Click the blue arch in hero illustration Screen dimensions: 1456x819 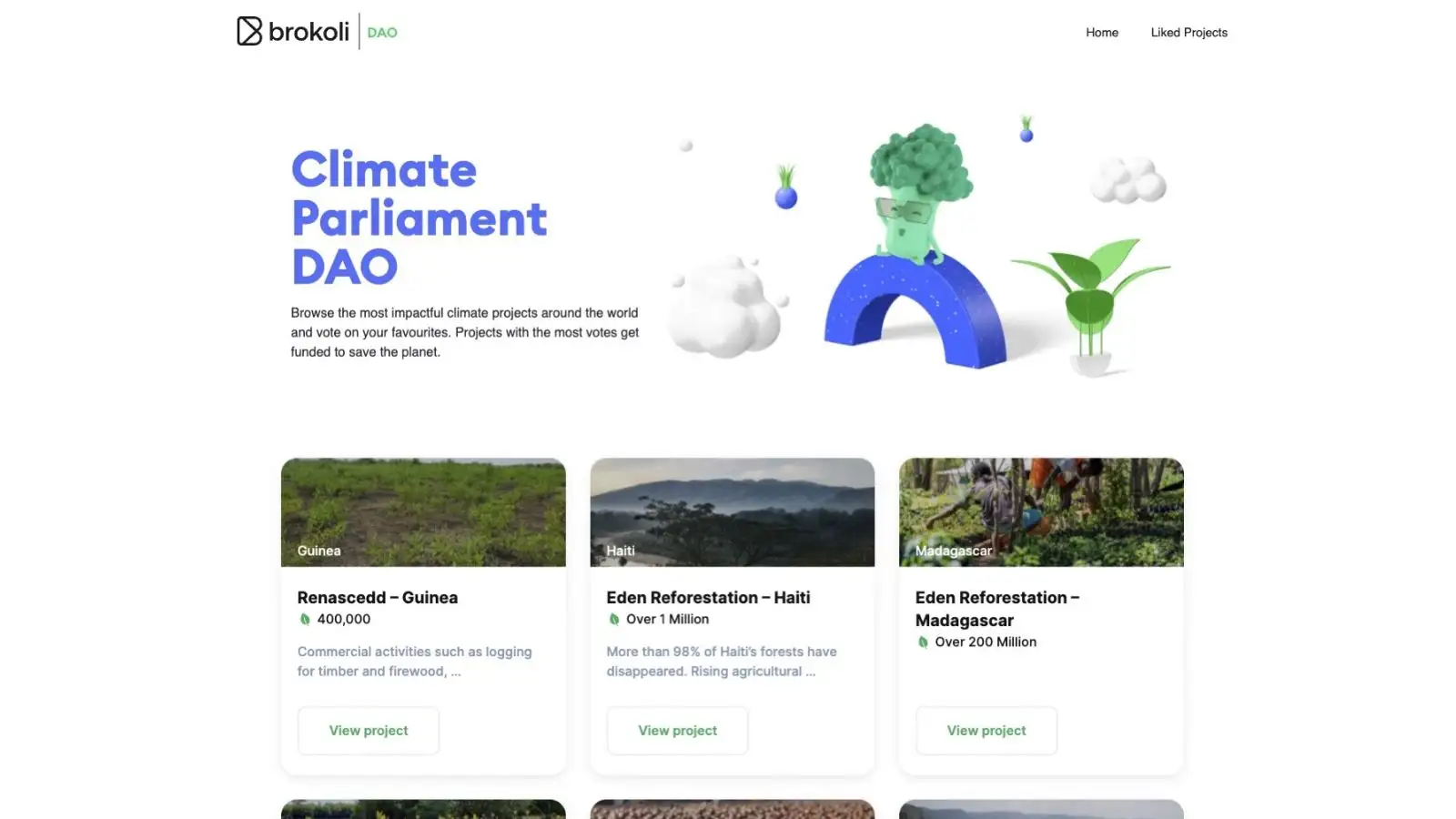(915, 311)
